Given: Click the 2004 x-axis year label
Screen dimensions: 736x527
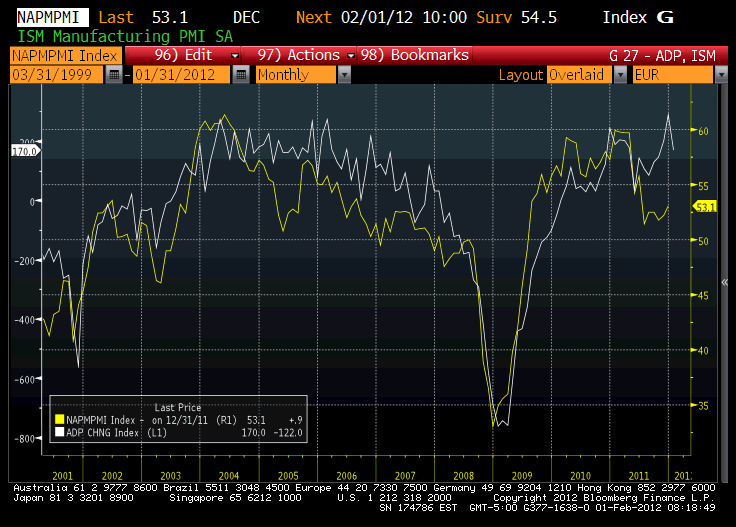Looking at the screenshot, I should point(229,476).
